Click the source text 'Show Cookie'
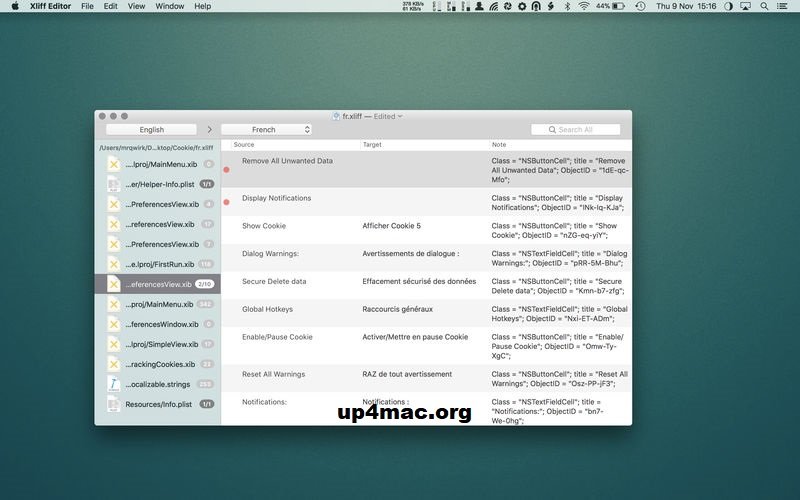Screen dimensions: 800x500 click(264, 226)
